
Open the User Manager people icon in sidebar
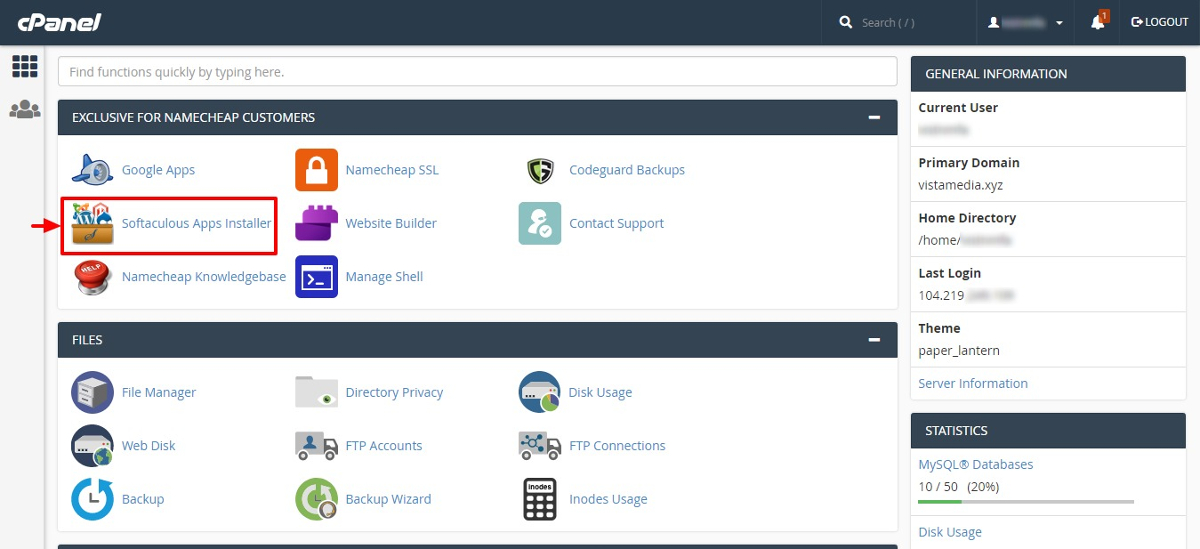click(24, 109)
